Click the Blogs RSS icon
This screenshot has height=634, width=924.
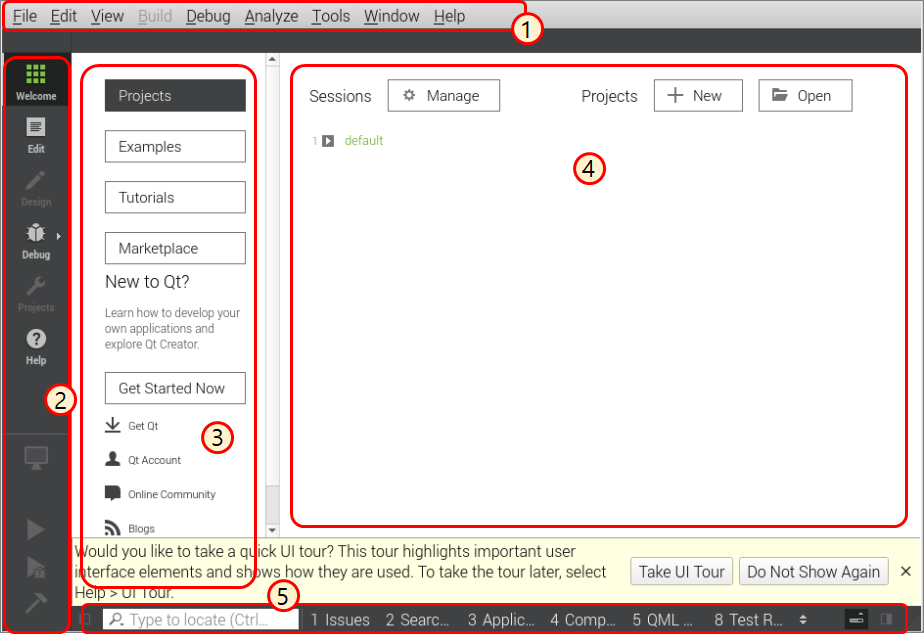point(113,527)
